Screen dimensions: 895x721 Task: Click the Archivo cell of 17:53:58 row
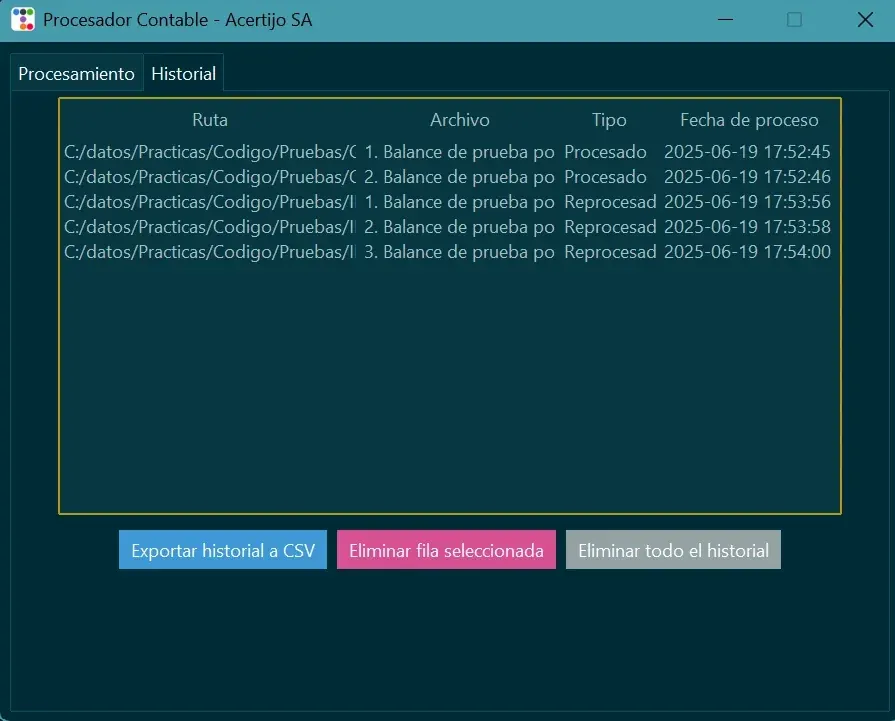point(459,227)
